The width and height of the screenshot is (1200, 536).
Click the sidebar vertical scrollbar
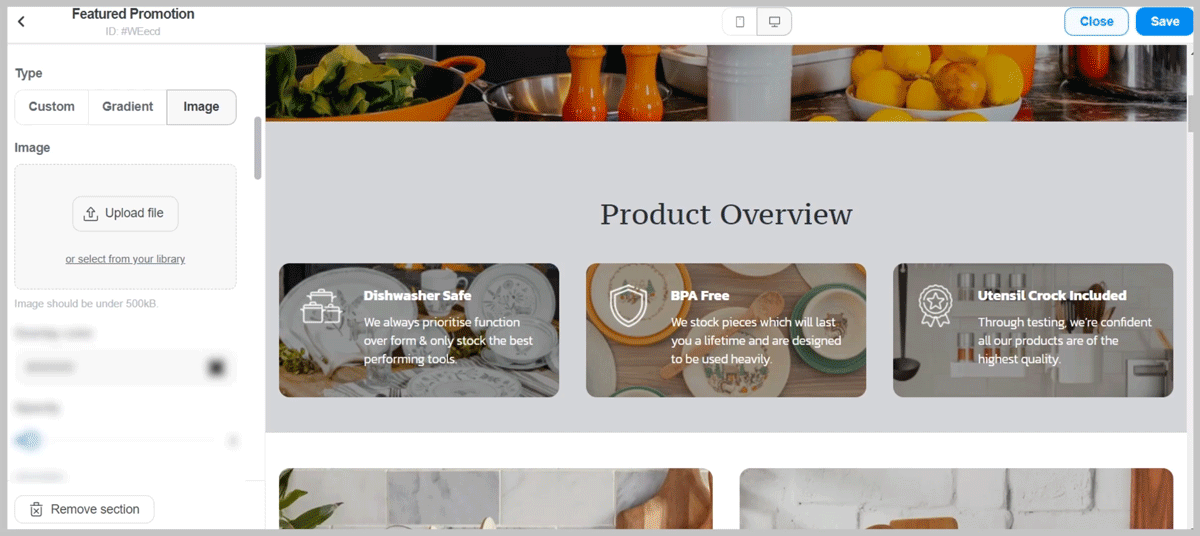[x=258, y=148]
